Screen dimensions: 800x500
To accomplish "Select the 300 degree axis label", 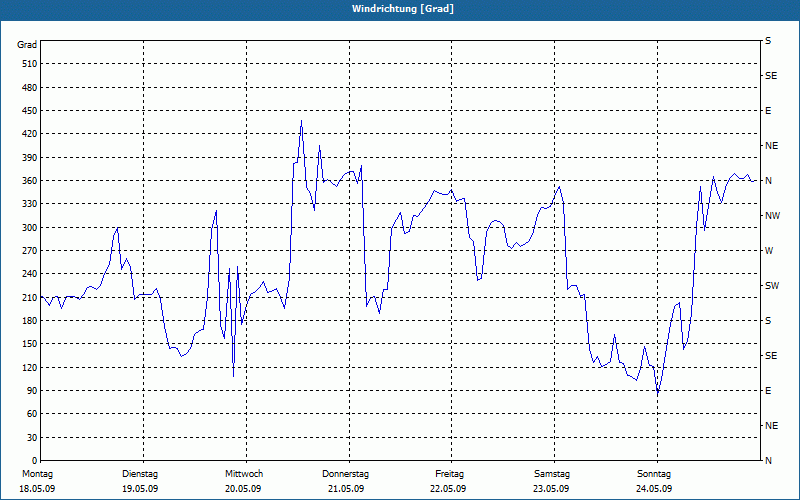I will (30, 228).
